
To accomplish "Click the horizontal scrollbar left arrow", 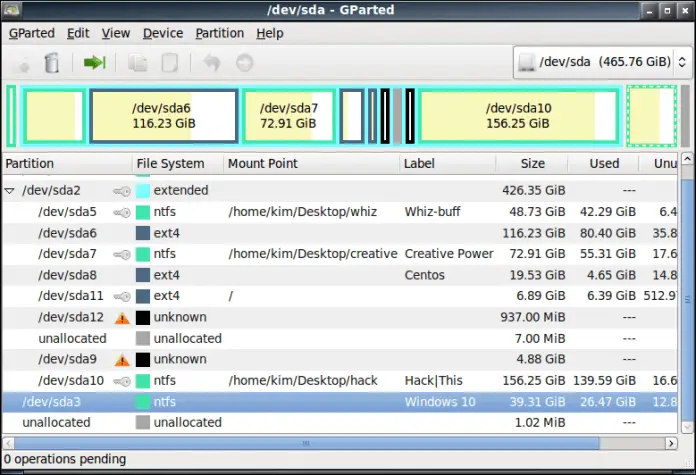I will click(8, 443).
